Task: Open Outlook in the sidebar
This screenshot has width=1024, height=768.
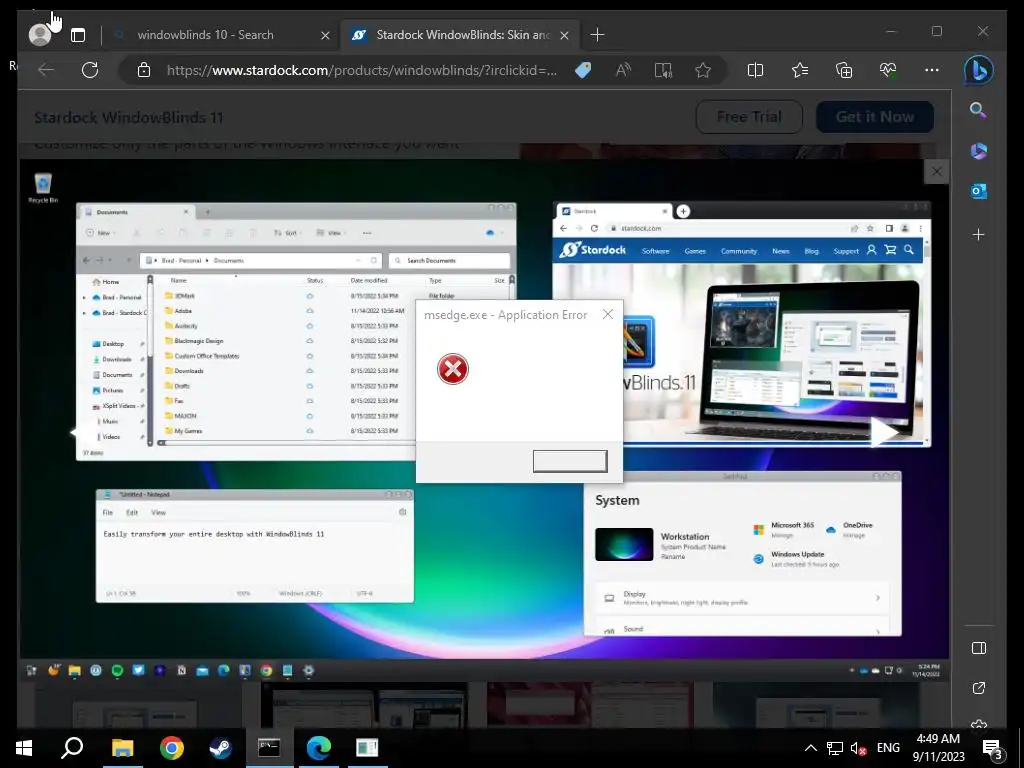Action: 978,191
